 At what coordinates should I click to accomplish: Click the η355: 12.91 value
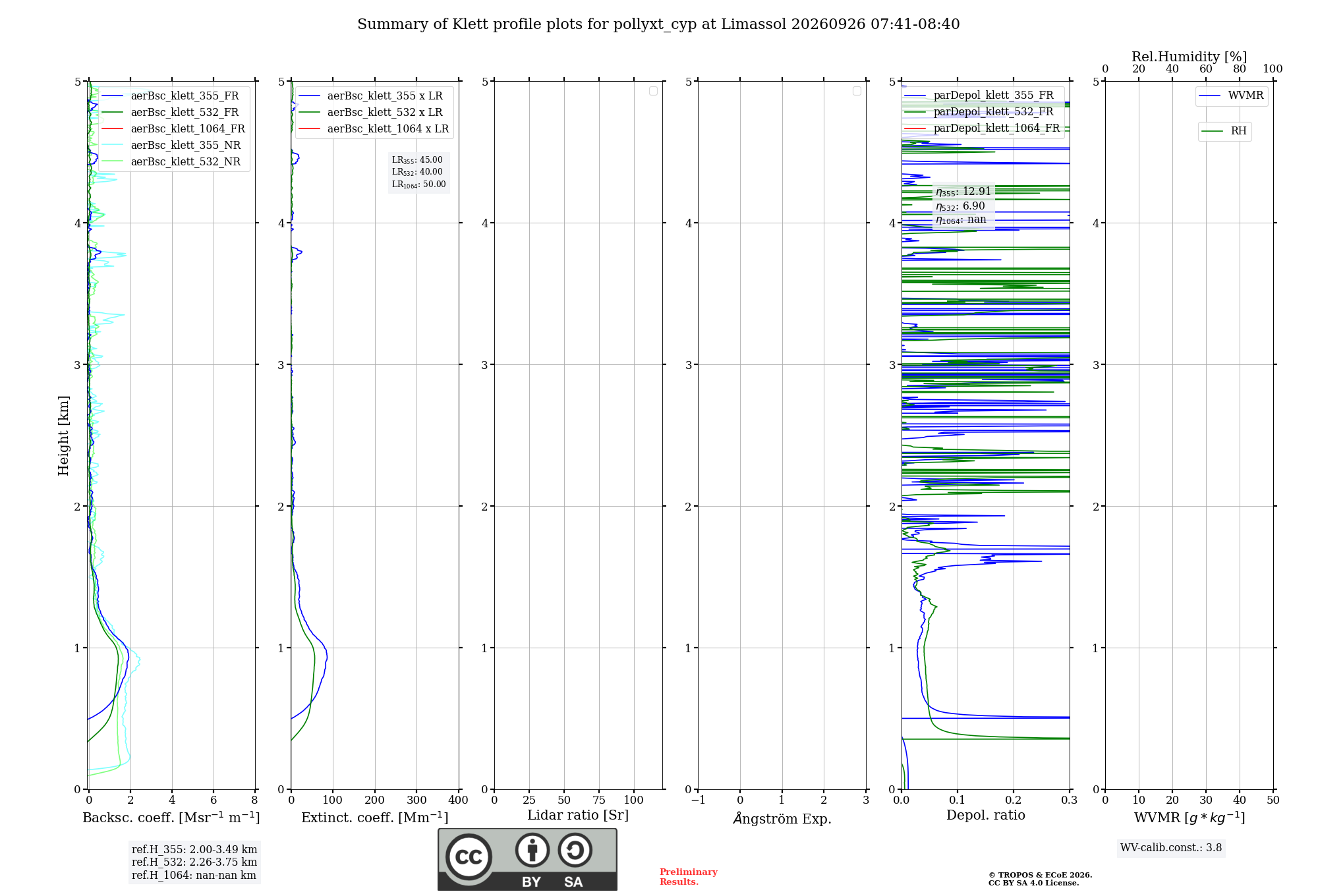(963, 192)
